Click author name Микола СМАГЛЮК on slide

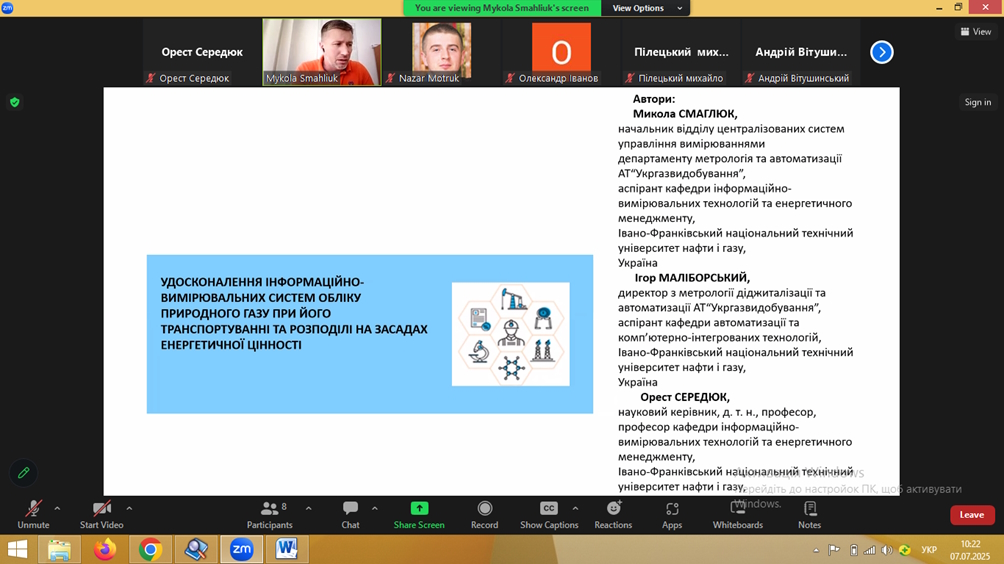pyautogui.click(x=685, y=114)
